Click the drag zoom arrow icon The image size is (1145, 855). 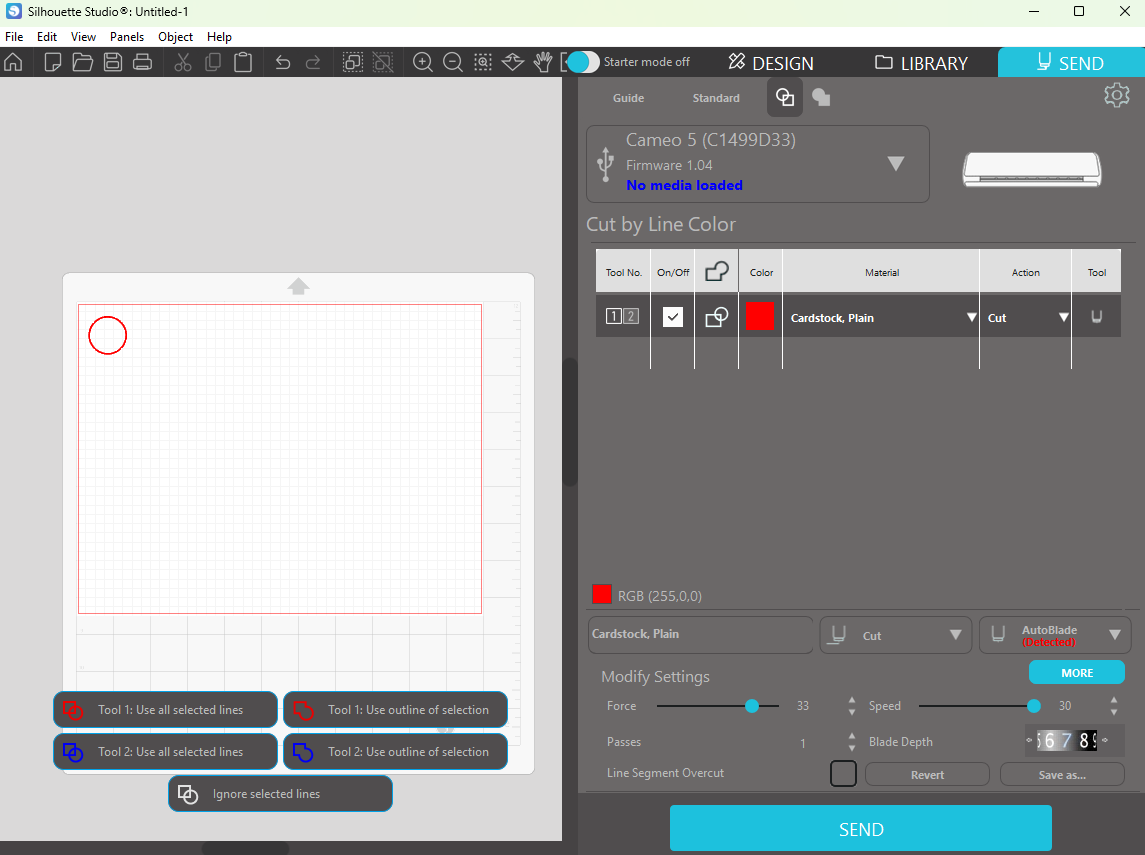point(513,63)
